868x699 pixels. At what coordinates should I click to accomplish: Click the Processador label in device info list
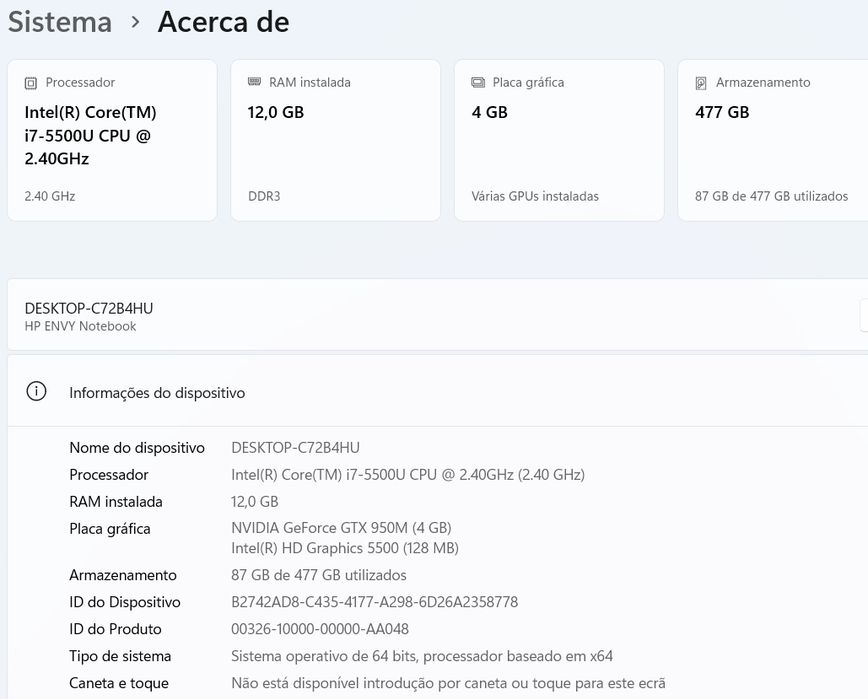click(108, 475)
